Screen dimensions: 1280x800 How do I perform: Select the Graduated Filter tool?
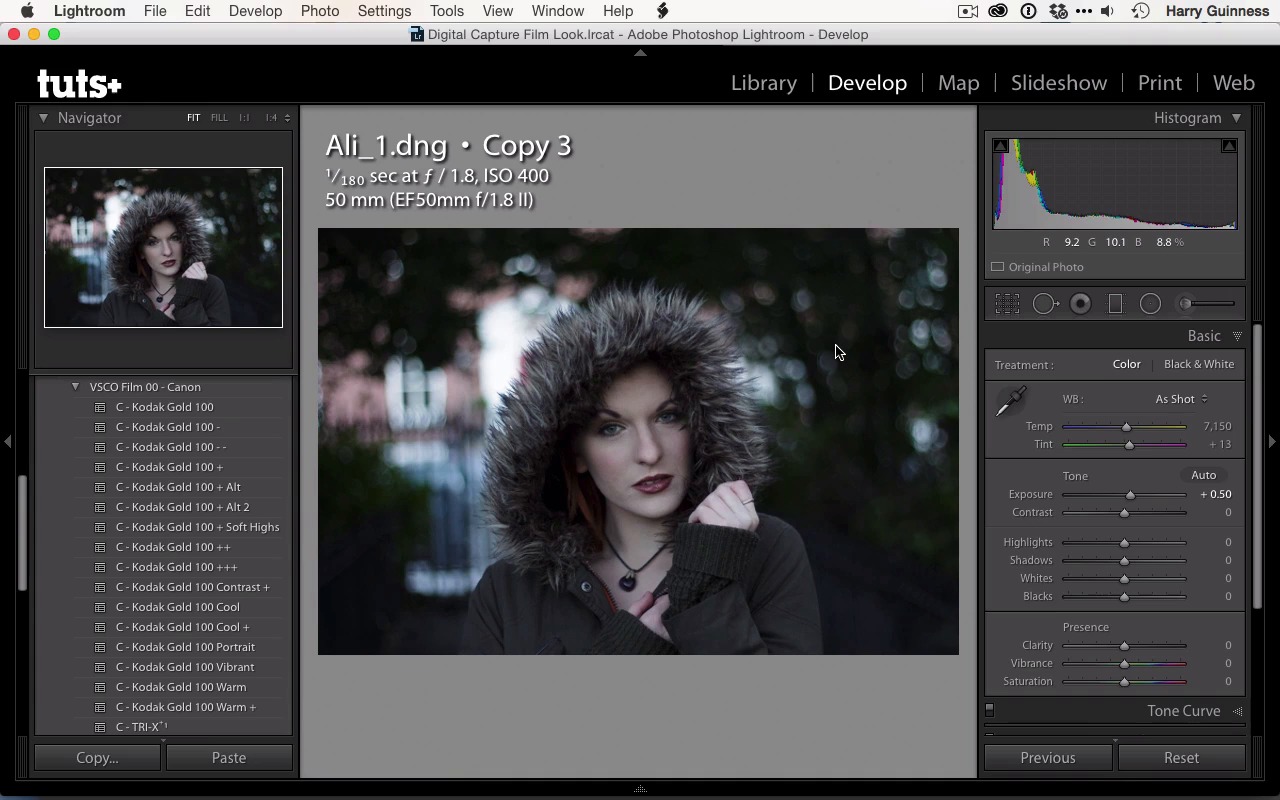coord(1115,304)
